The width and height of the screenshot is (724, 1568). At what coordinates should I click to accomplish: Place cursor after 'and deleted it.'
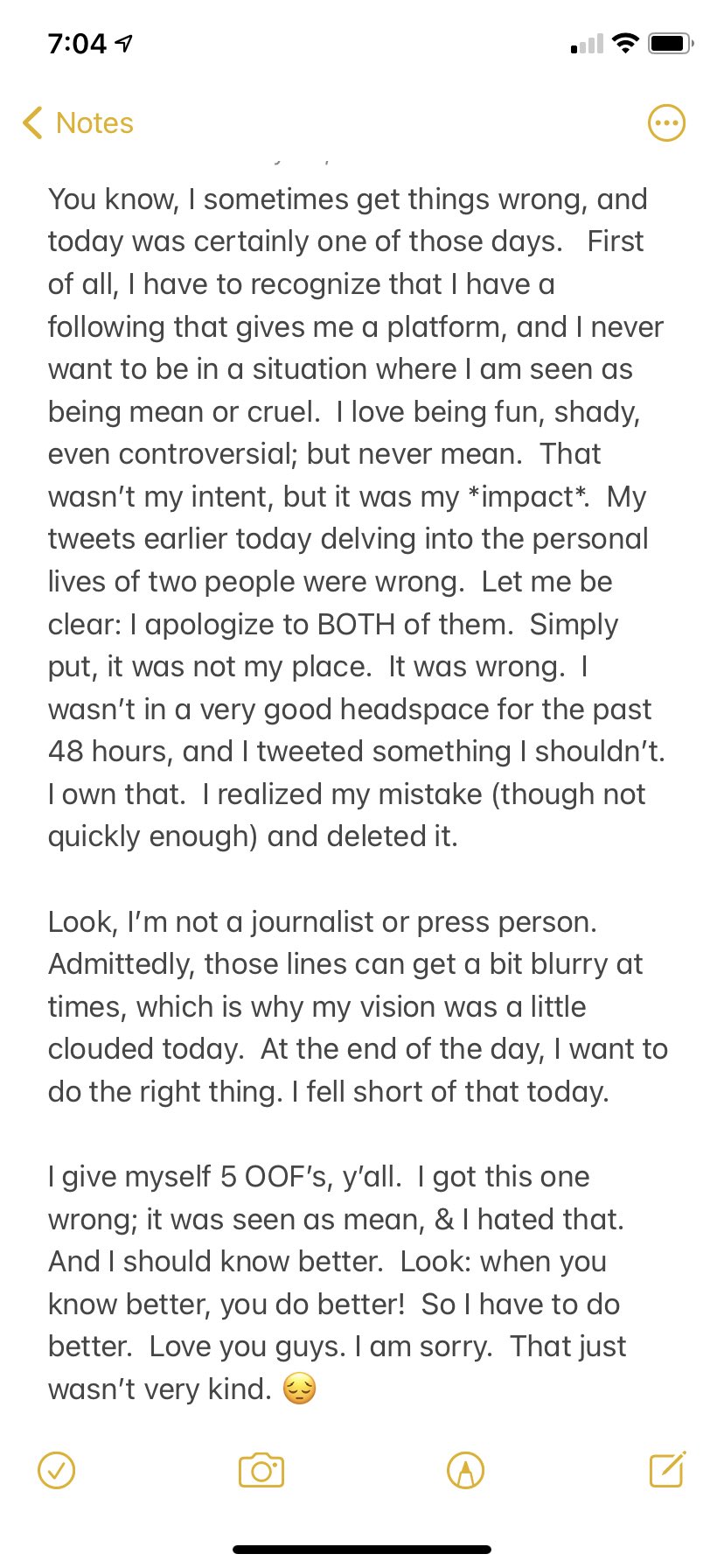460,836
